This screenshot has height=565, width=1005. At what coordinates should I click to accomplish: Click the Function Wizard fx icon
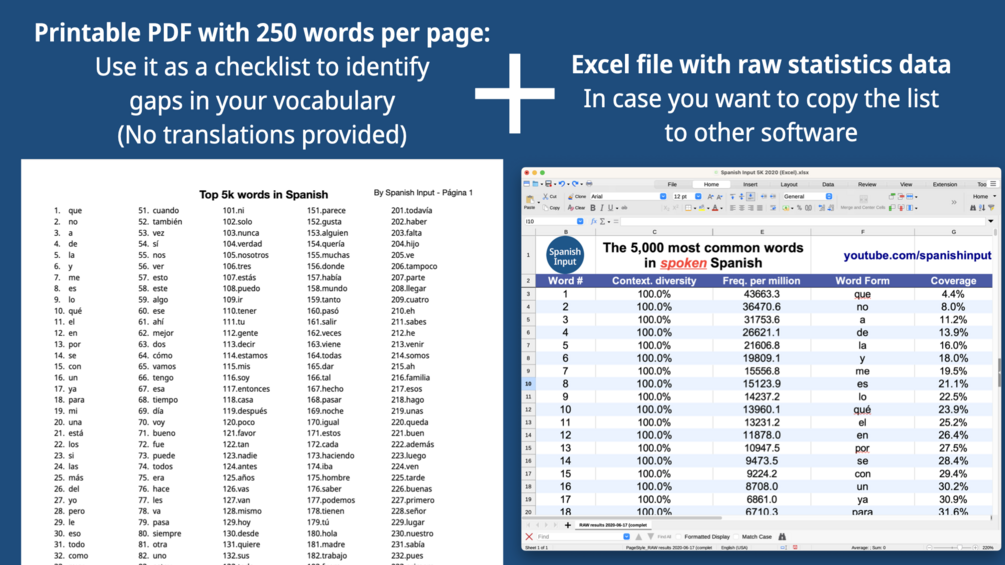(594, 221)
